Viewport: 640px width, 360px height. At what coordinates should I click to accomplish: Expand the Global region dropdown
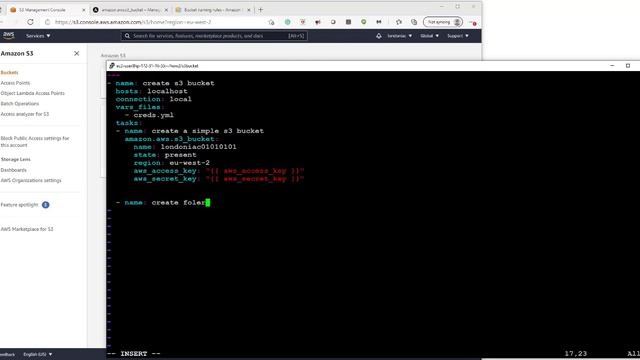429,36
